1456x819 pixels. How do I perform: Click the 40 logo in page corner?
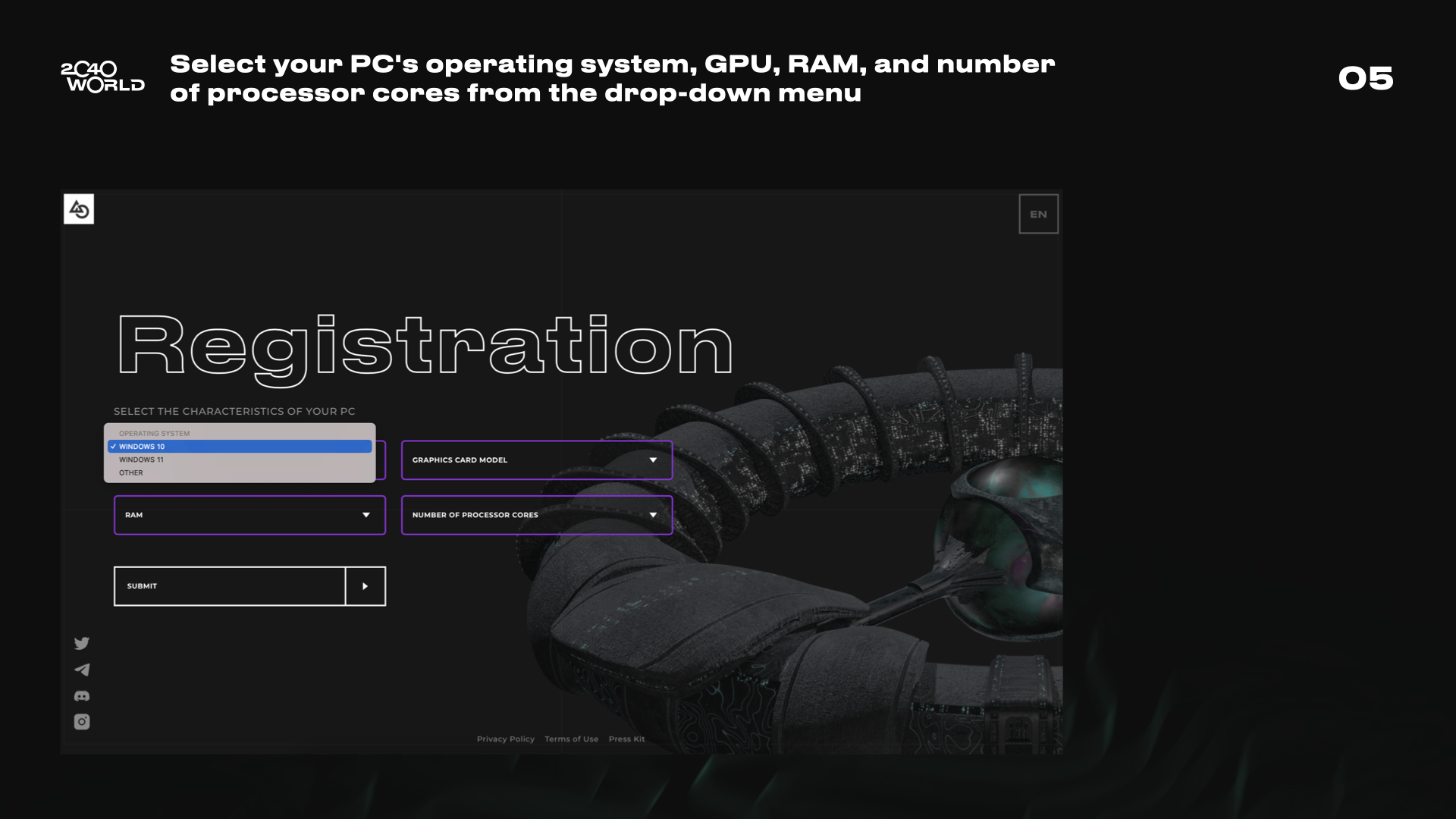point(79,209)
